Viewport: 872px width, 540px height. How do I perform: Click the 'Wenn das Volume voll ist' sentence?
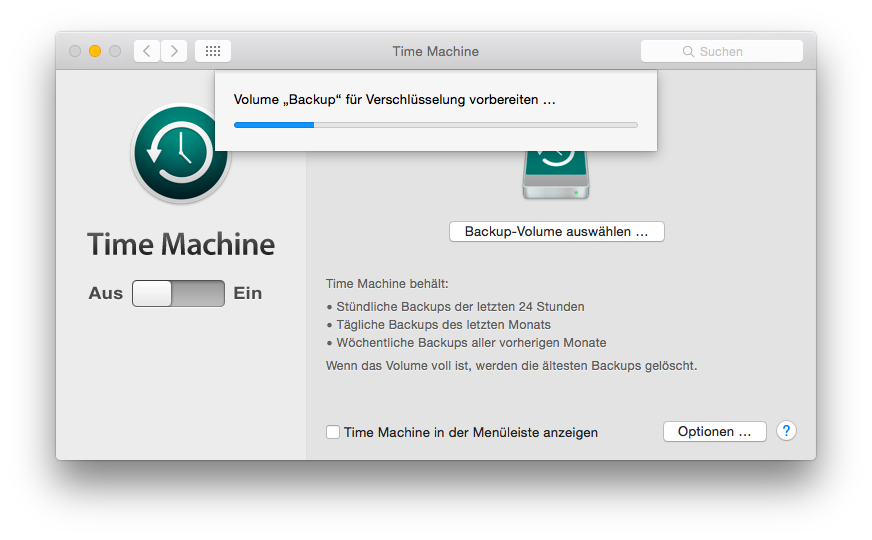pyautogui.click(x=511, y=366)
